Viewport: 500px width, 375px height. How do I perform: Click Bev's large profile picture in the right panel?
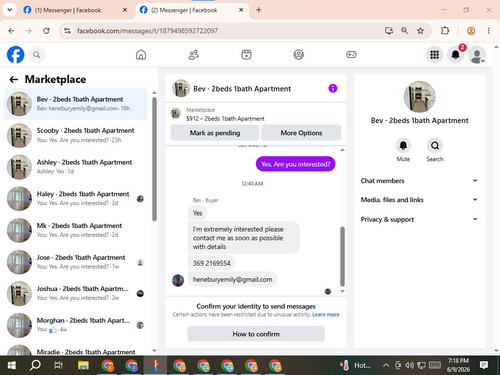pos(419,97)
